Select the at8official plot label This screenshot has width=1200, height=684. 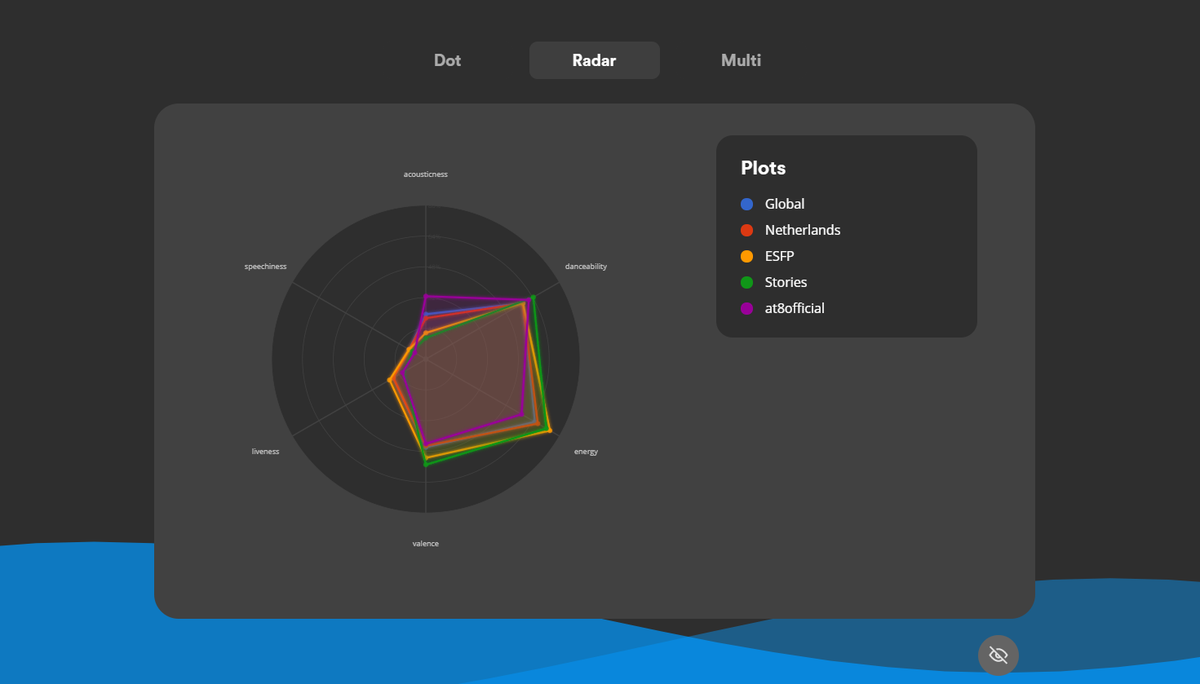[x=795, y=308]
